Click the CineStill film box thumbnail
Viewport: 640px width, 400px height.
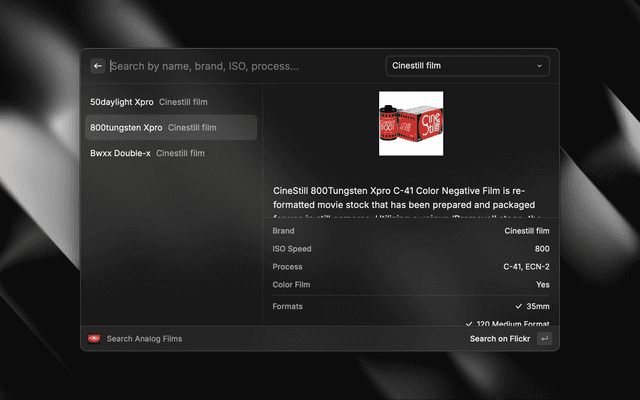tap(410, 123)
